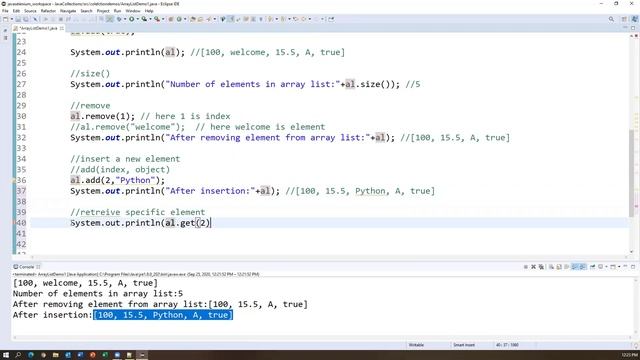This screenshot has width=640, height=360.
Task: Minimize the editor area
Action: (625, 28)
